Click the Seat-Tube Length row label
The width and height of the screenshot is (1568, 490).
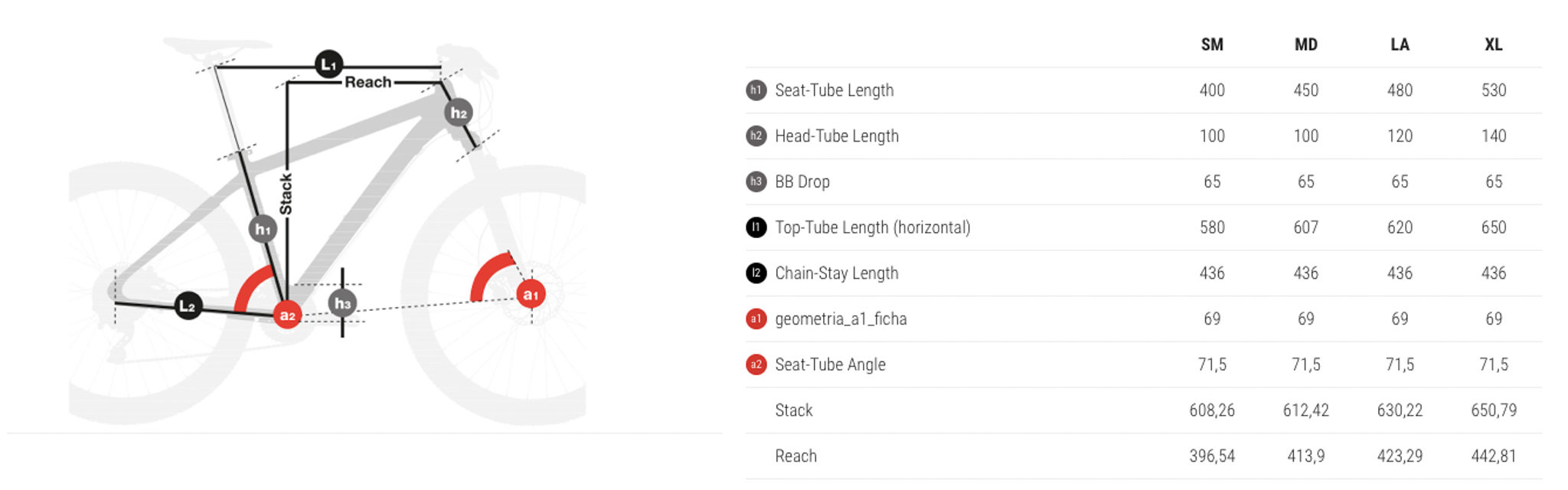[x=835, y=90]
